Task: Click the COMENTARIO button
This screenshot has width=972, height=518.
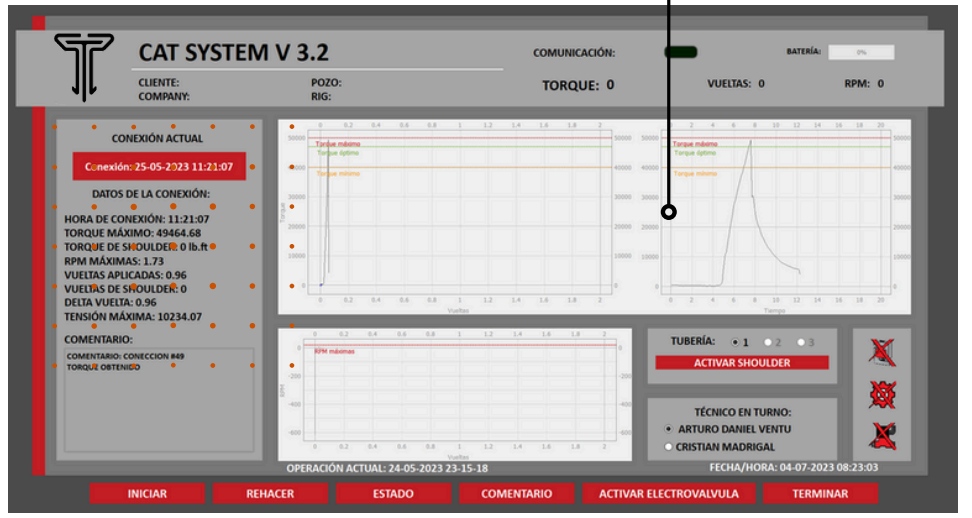Action: tap(516, 493)
